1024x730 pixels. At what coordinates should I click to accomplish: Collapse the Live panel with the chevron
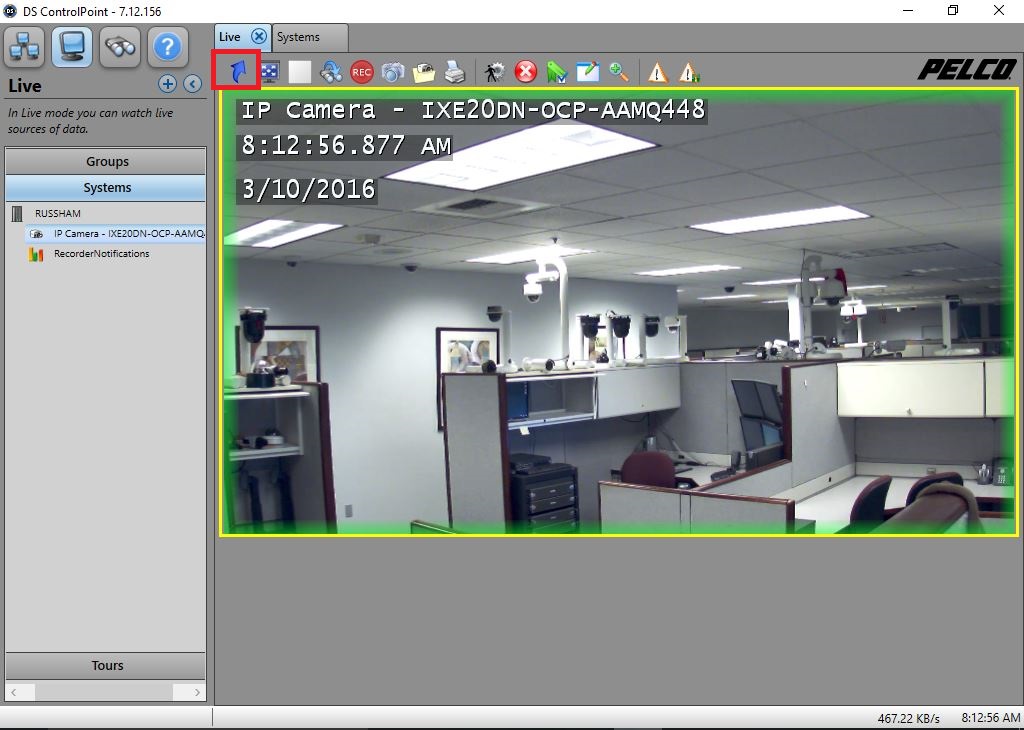click(191, 84)
